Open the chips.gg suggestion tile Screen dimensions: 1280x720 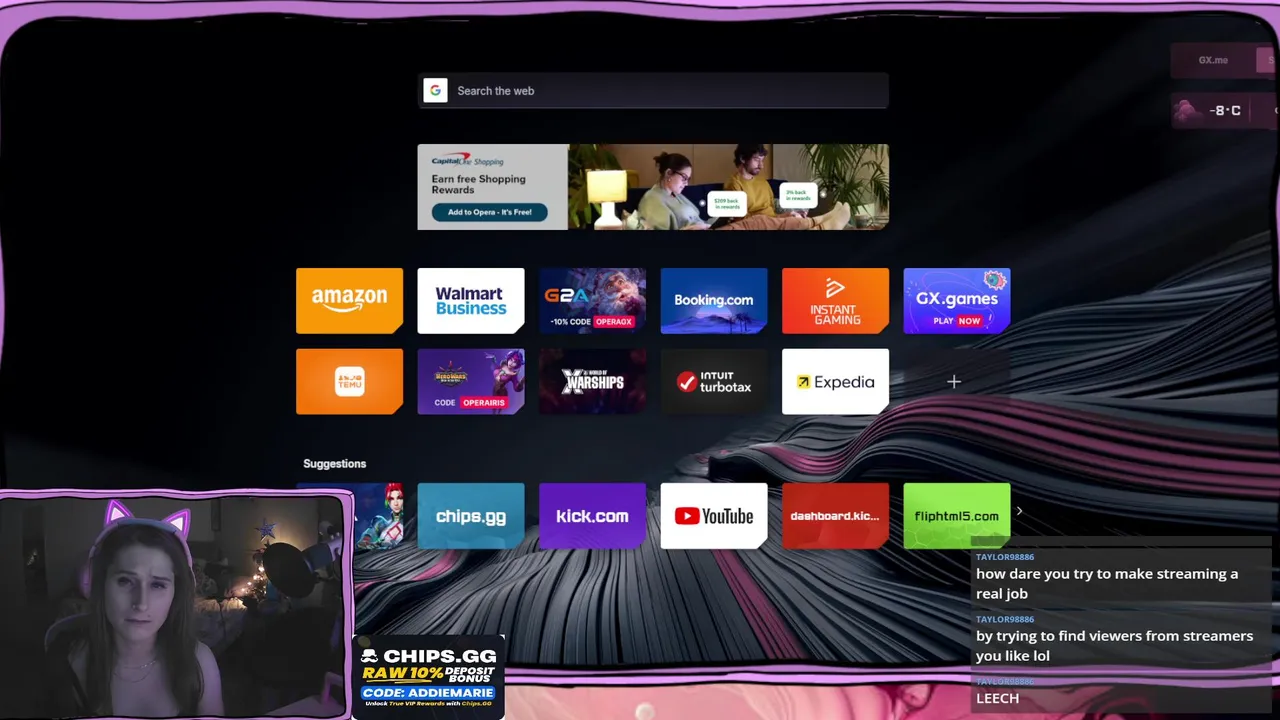coord(471,516)
